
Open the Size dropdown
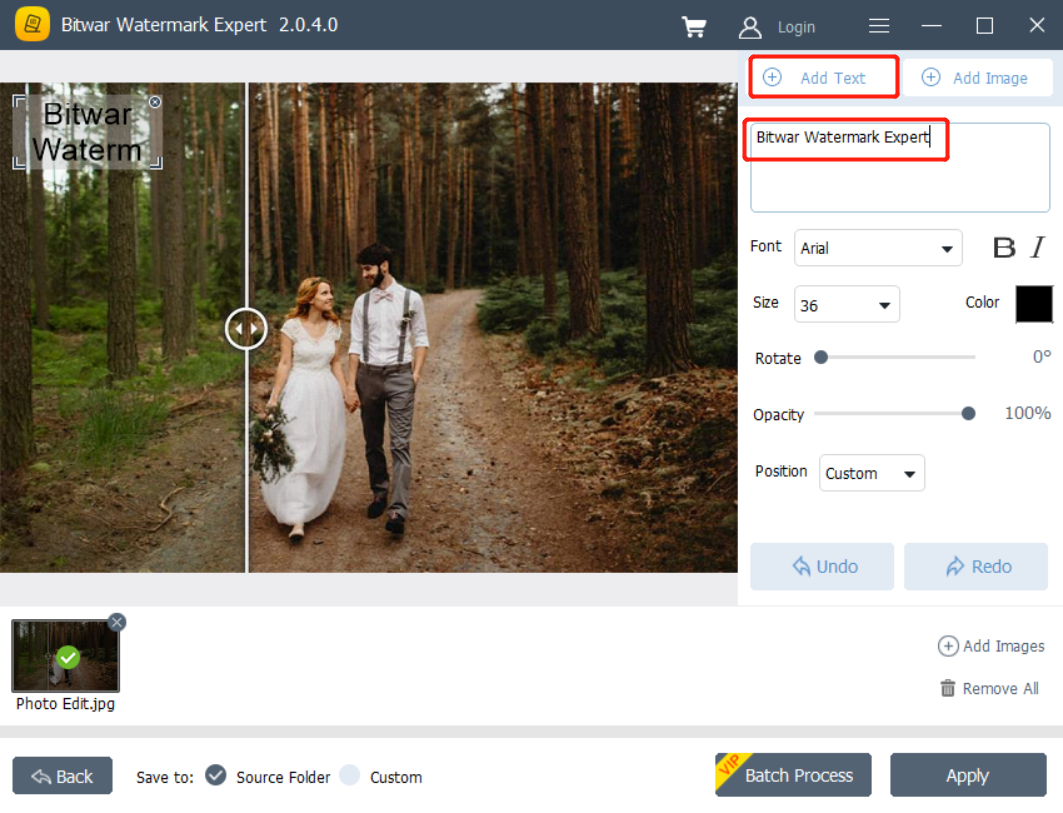tap(847, 304)
